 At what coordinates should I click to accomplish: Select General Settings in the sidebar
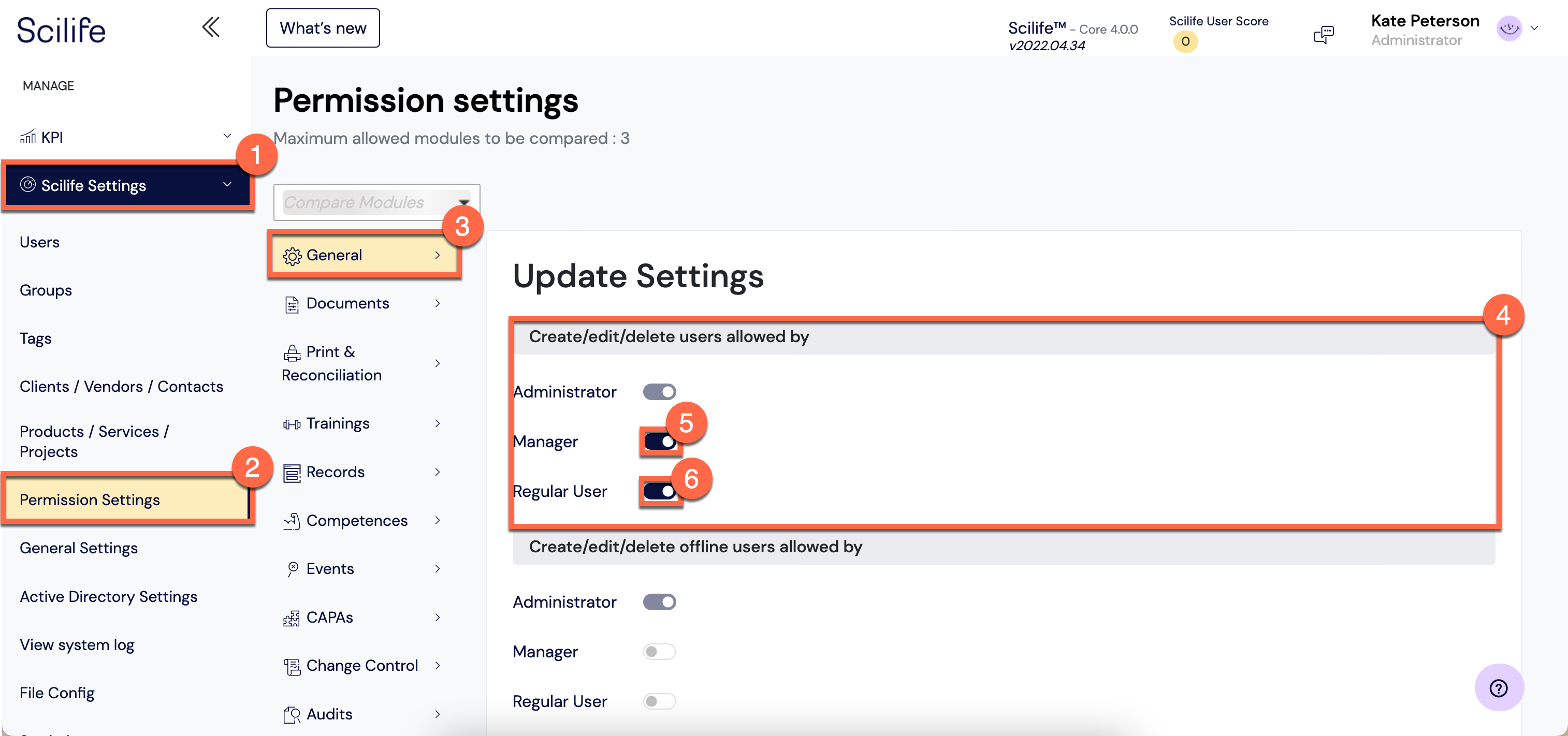pos(79,548)
